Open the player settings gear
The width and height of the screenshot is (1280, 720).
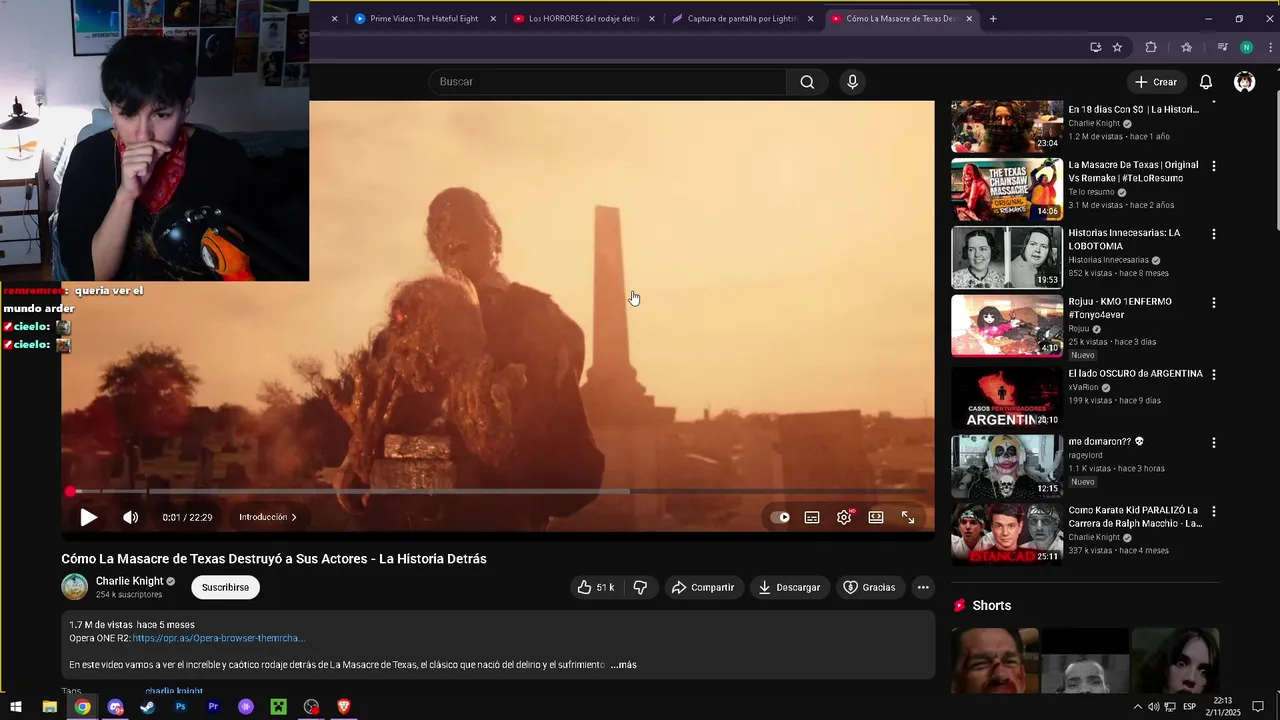tap(844, 517)
